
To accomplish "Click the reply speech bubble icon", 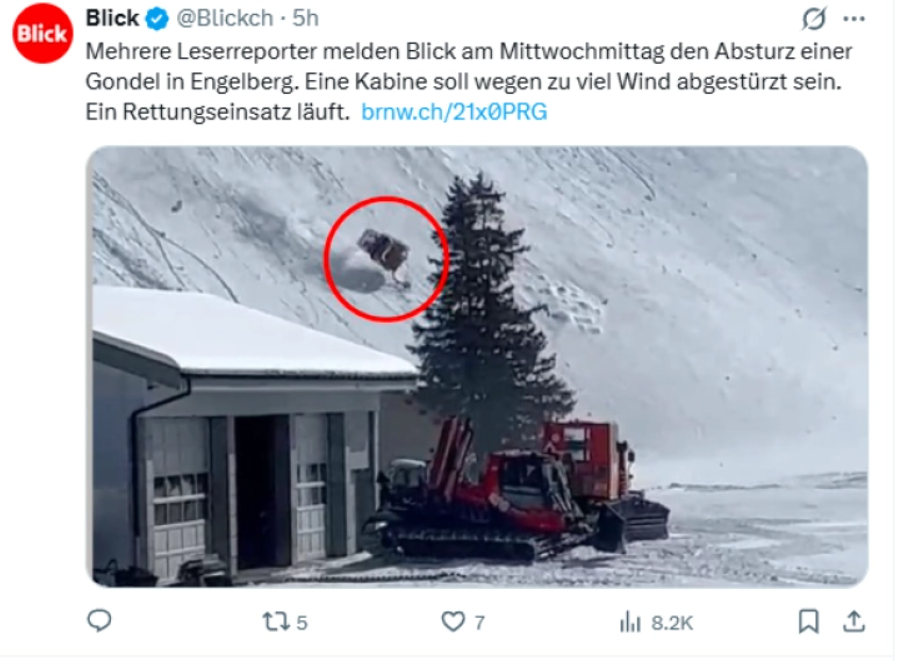I will click(x=99, y=621).
